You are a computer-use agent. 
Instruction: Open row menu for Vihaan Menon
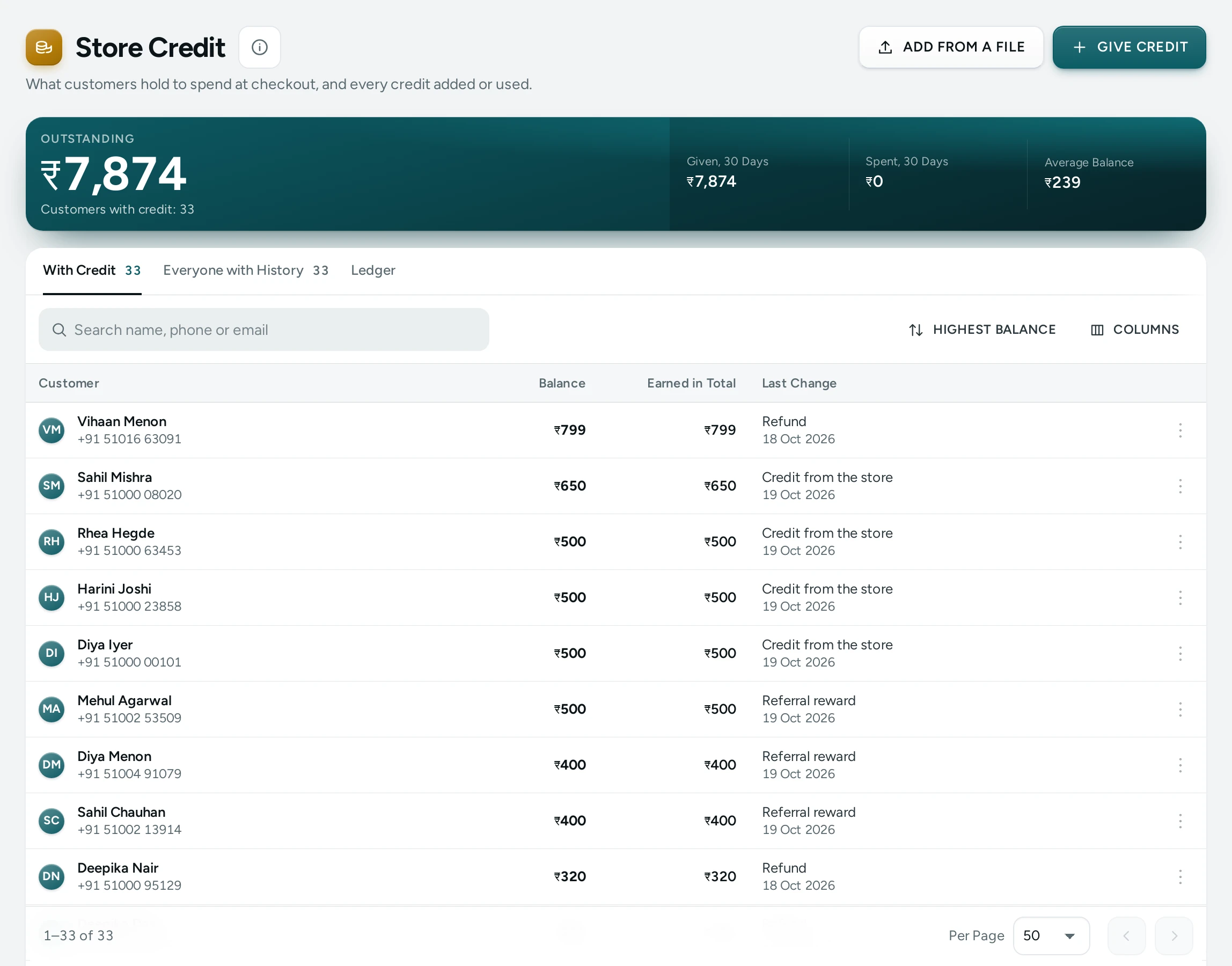(x=1180, y=430)
